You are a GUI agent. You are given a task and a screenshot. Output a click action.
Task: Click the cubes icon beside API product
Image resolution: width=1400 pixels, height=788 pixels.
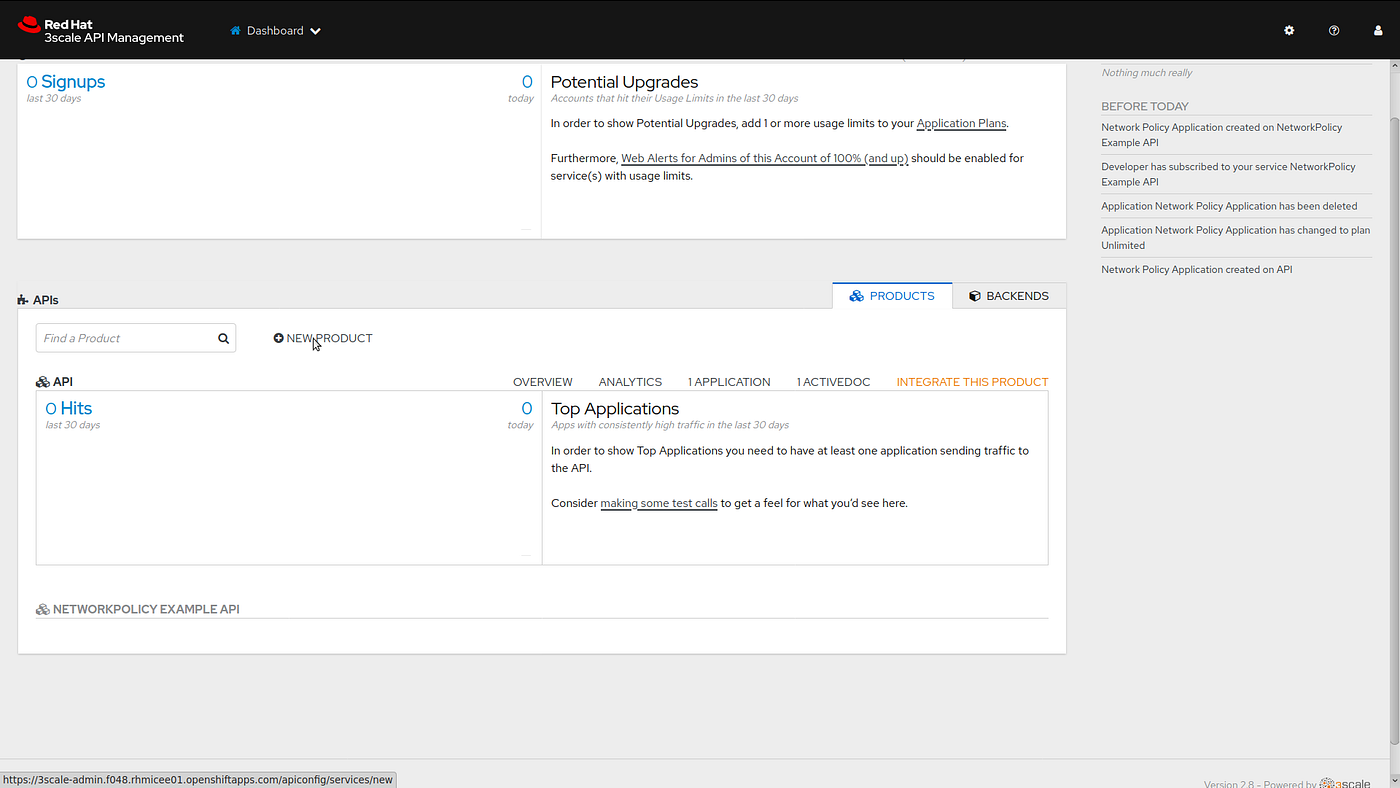(42, 382)
